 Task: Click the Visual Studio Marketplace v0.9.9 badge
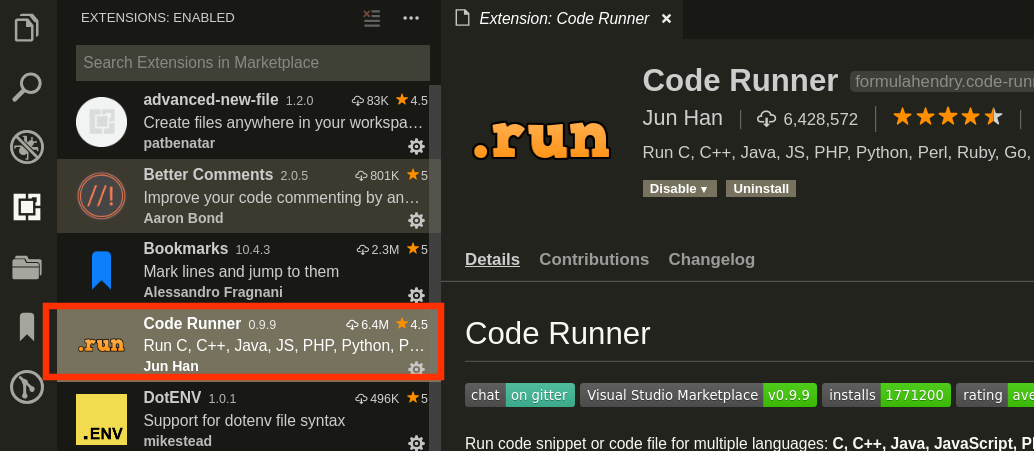(x=698, y=395)
